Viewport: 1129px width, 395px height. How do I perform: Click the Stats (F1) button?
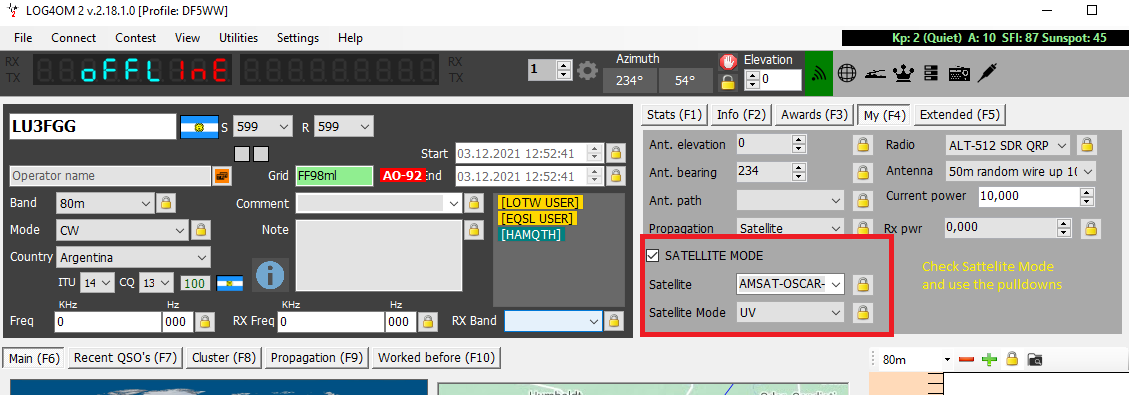coord(673,114)
